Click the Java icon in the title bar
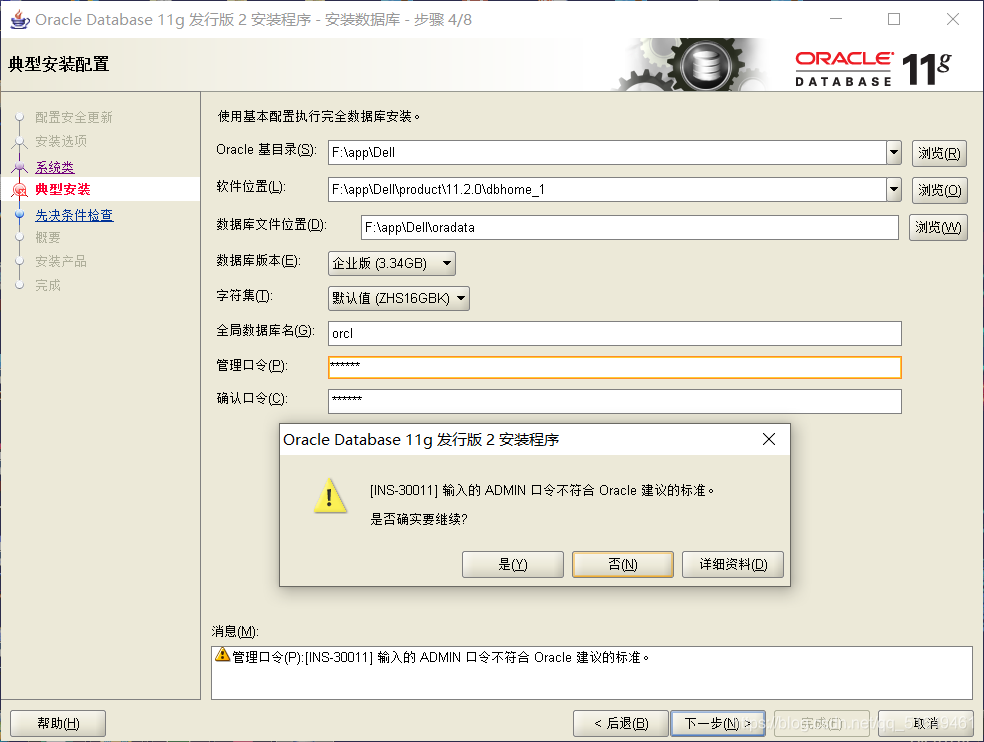Screen dimensions: 984x742 (x=19, y=19)
